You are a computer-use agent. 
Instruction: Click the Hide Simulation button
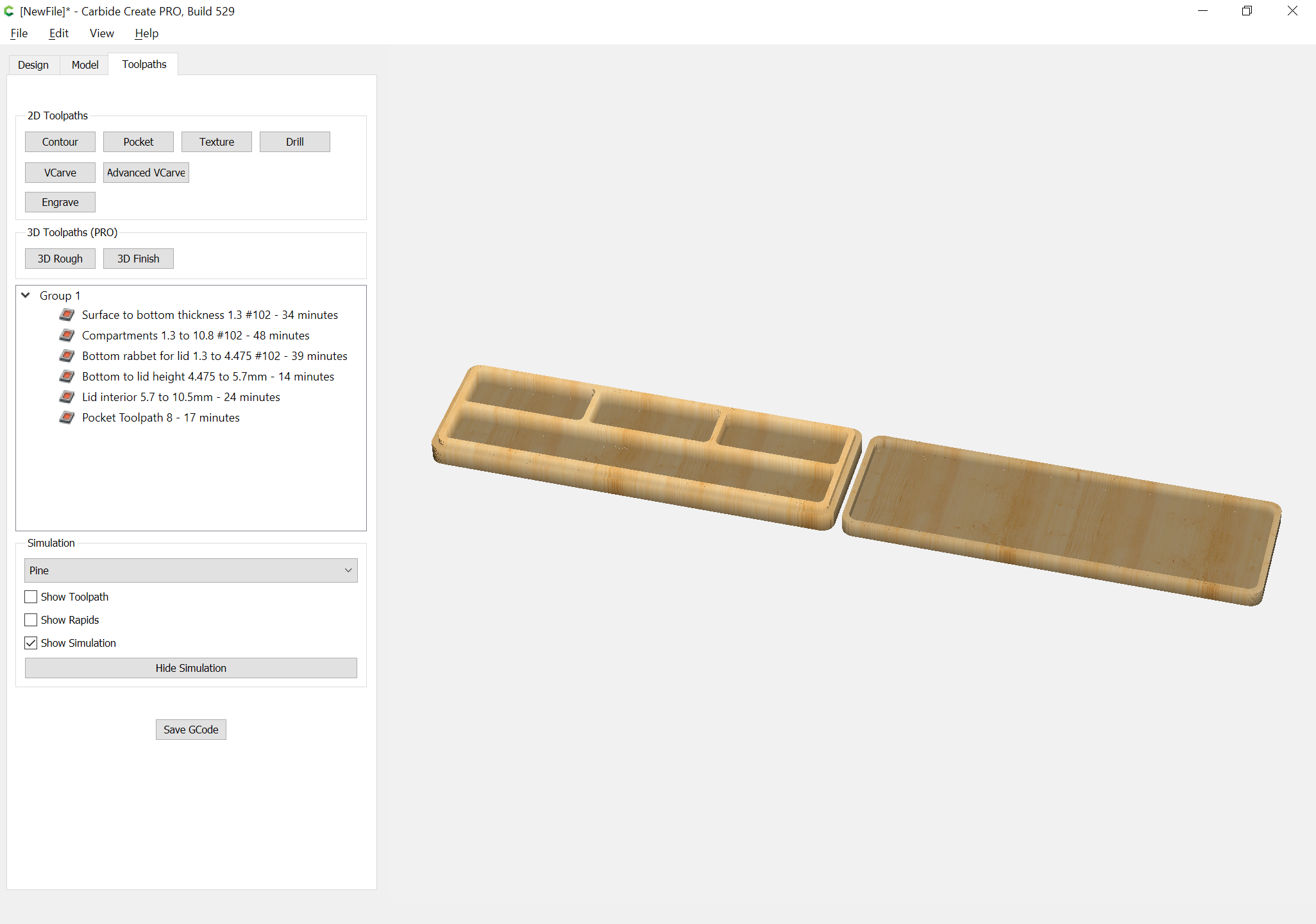(x=191, y=668)
